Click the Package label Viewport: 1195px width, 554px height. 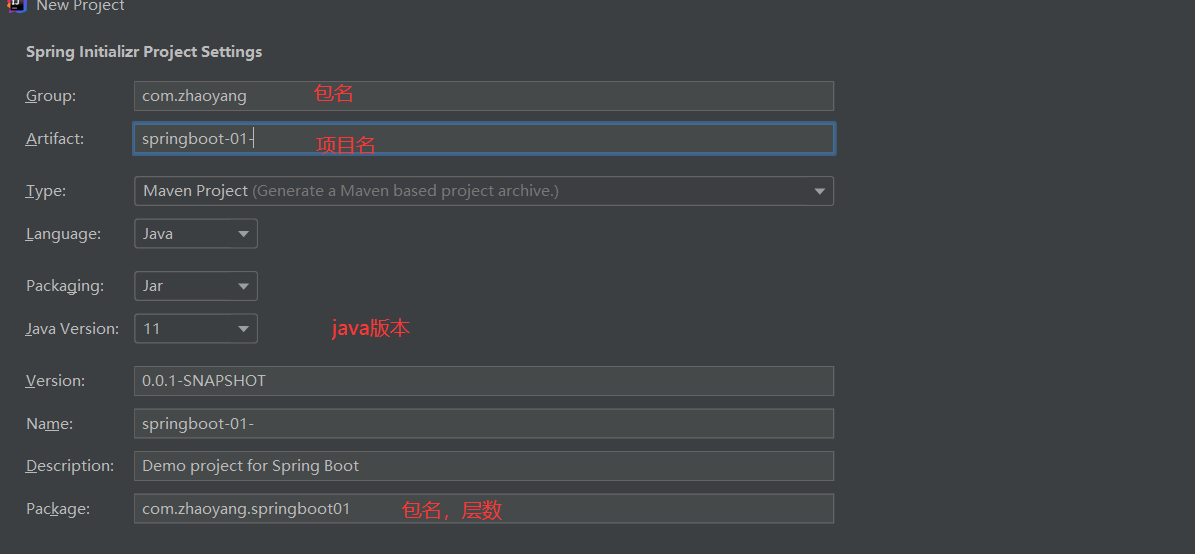pyautogui.click(x=58, y=509)
